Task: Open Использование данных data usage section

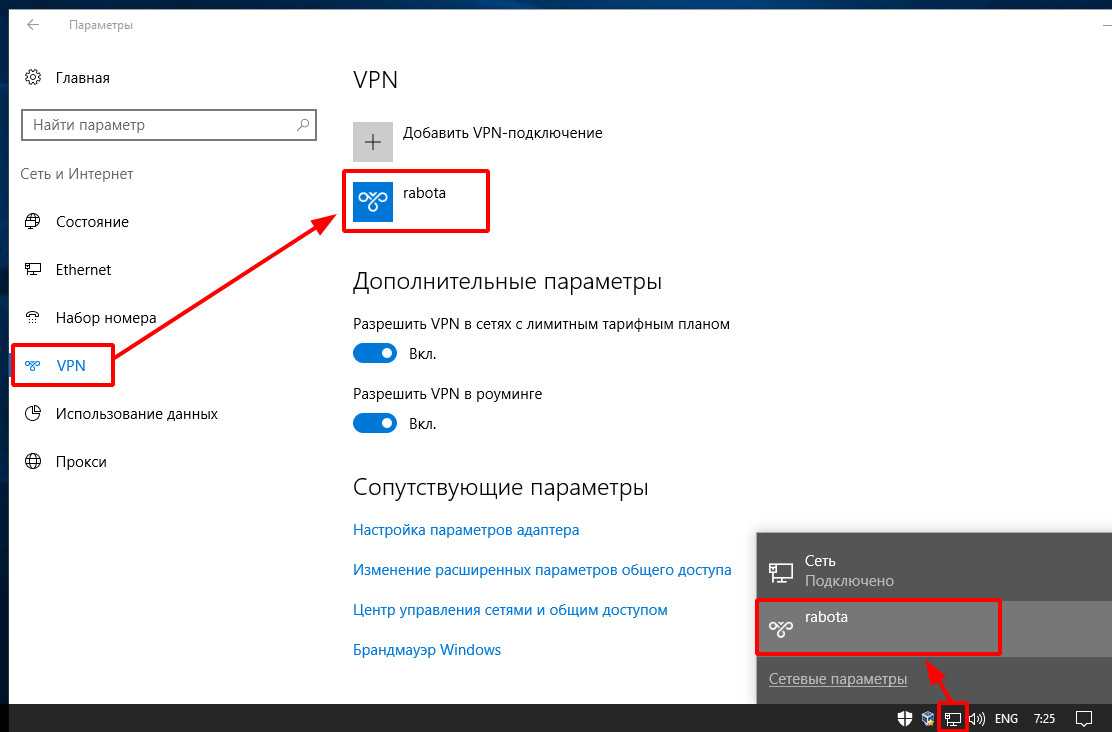Action: coord(121,414)
